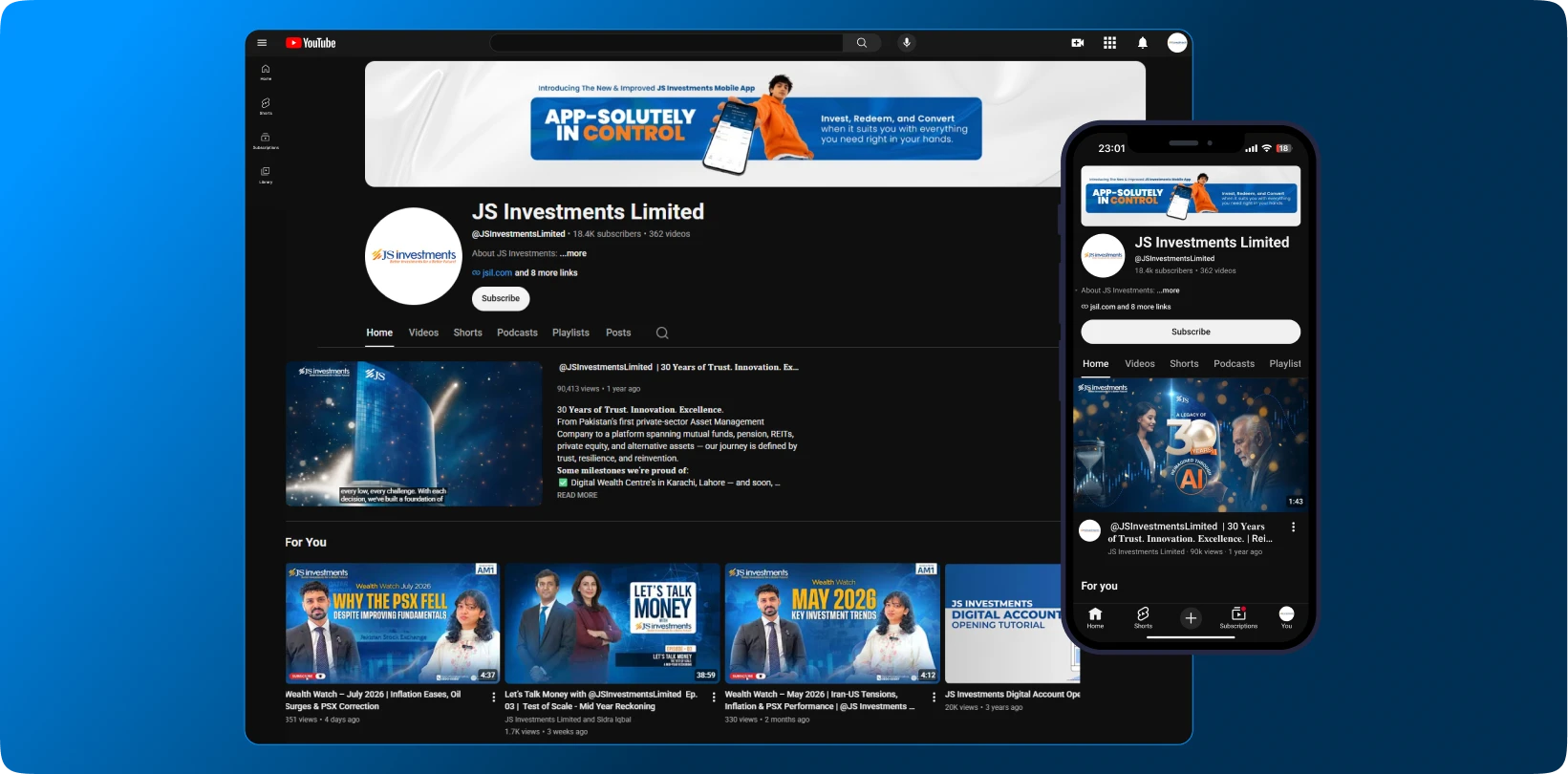Viewport: 1568px width, 774px height.
Task: Open Subscriptions in the left sidebar
Action: click(x=266, y=140)
